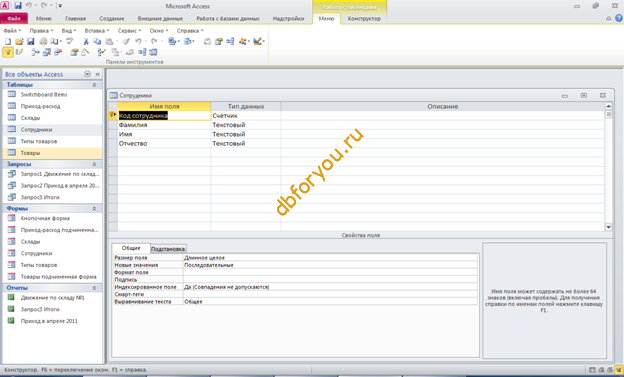The height and width of the screenshot is (377, 624).
Task: Click the scroll down arrow of field grid
Action: pyautogui.click(x=608, y=227)
